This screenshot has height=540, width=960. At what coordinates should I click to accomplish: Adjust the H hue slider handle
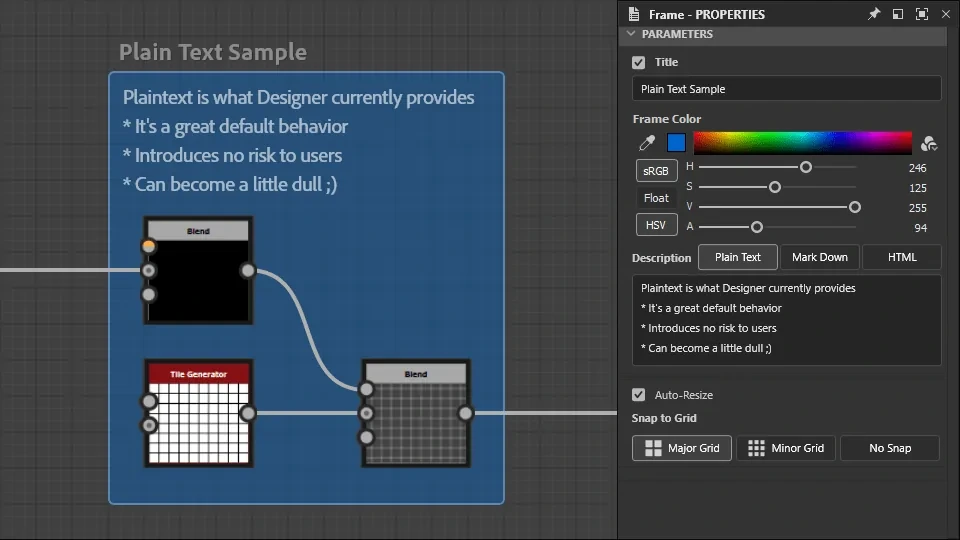[x=806, y=167]
